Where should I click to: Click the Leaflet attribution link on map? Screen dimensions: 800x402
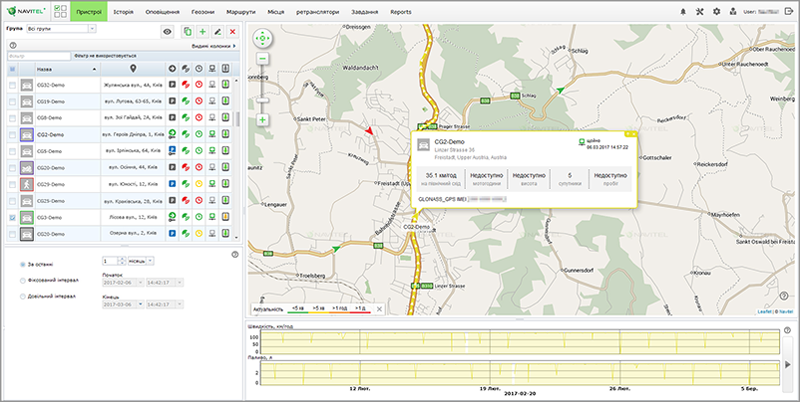[763, 313]
